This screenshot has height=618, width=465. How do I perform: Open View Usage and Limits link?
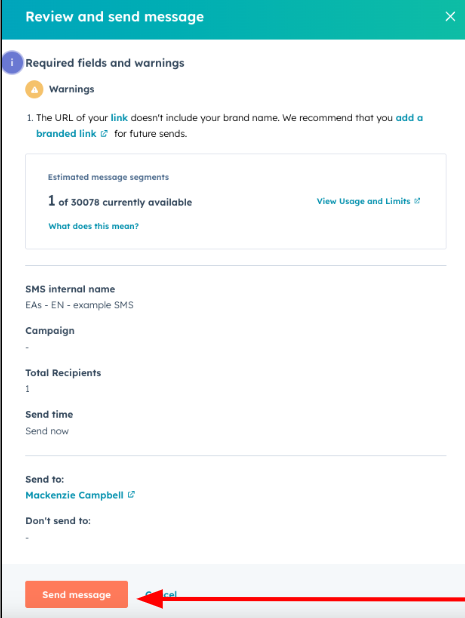point(363,201)
